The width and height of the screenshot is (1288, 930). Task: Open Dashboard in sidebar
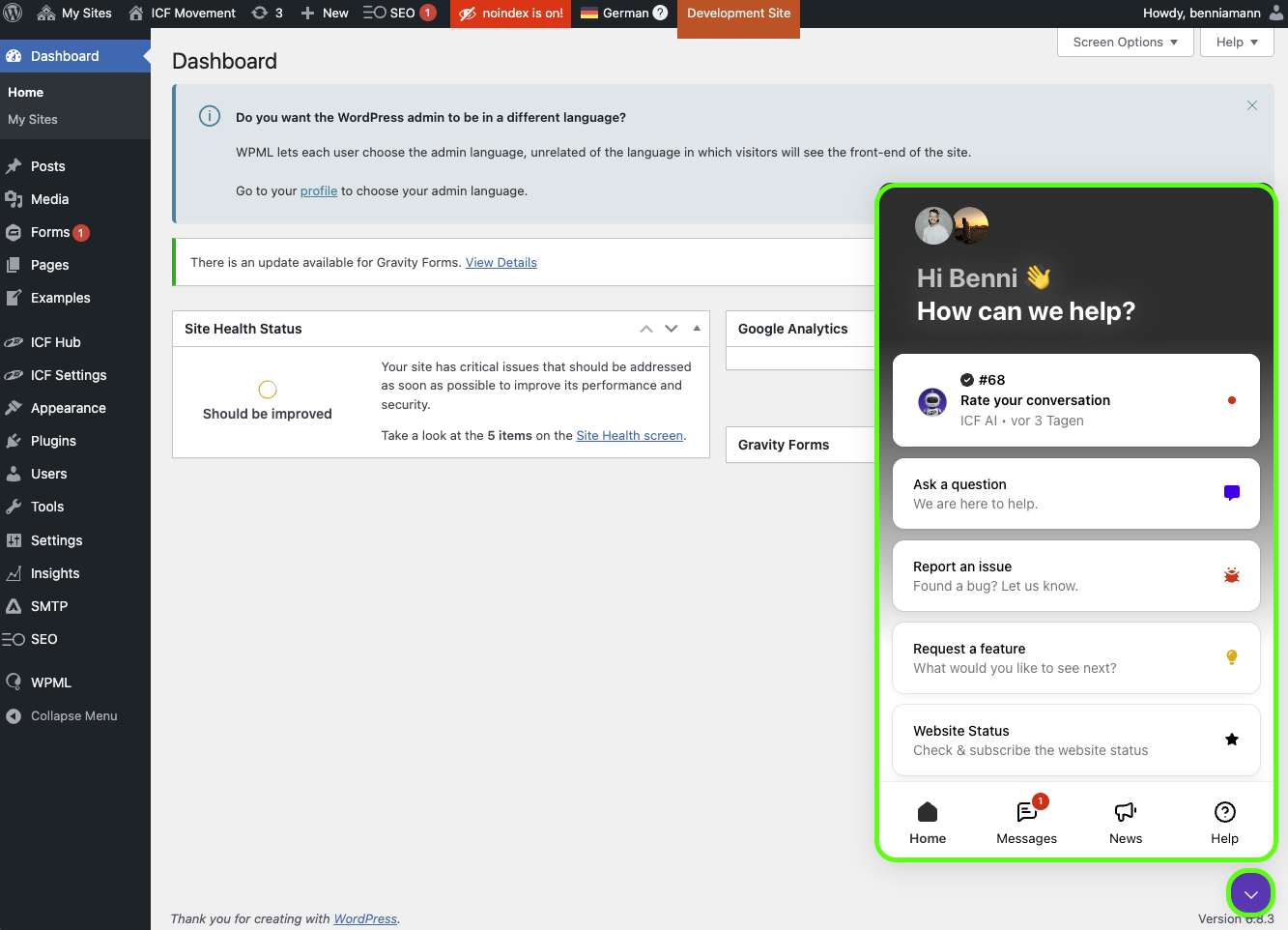tap(75, 56)
